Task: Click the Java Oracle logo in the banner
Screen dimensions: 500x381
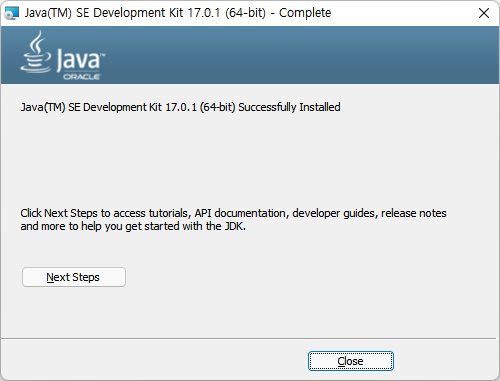Action: point(63,55)
